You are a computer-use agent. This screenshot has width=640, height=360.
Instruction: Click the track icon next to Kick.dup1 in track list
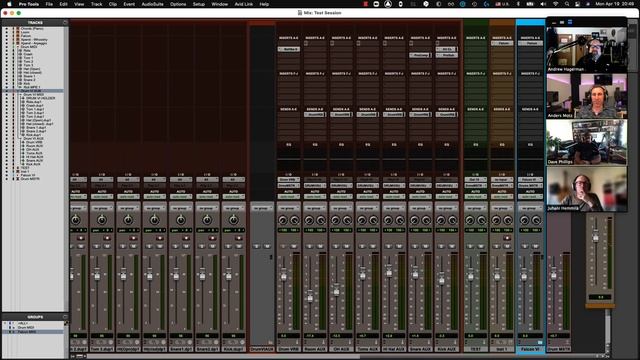(23, 135)
